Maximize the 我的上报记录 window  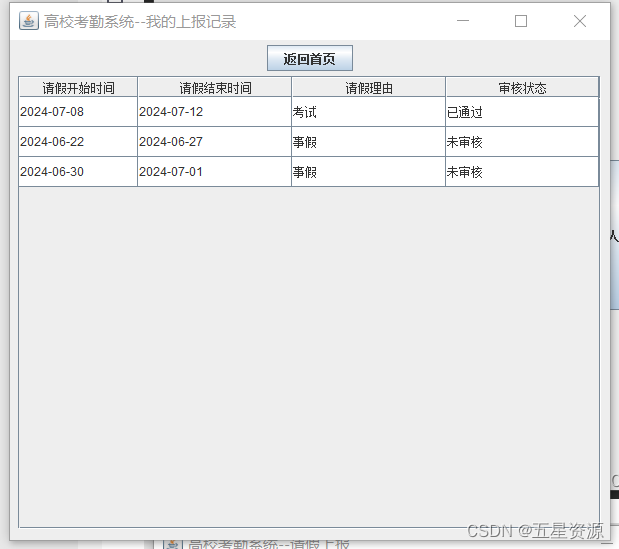(x=521, y=21)
